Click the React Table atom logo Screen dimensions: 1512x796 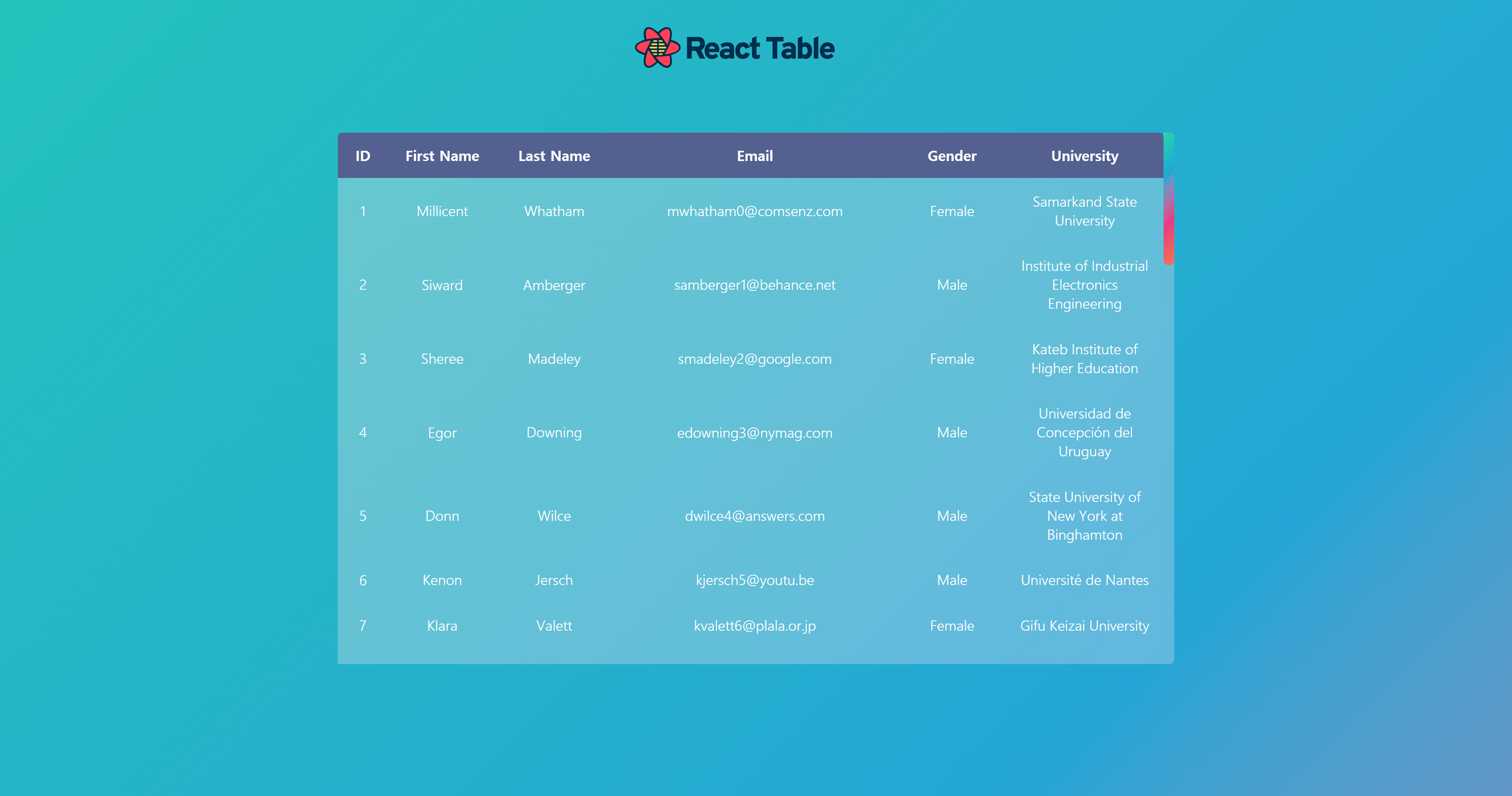point(658,48)
